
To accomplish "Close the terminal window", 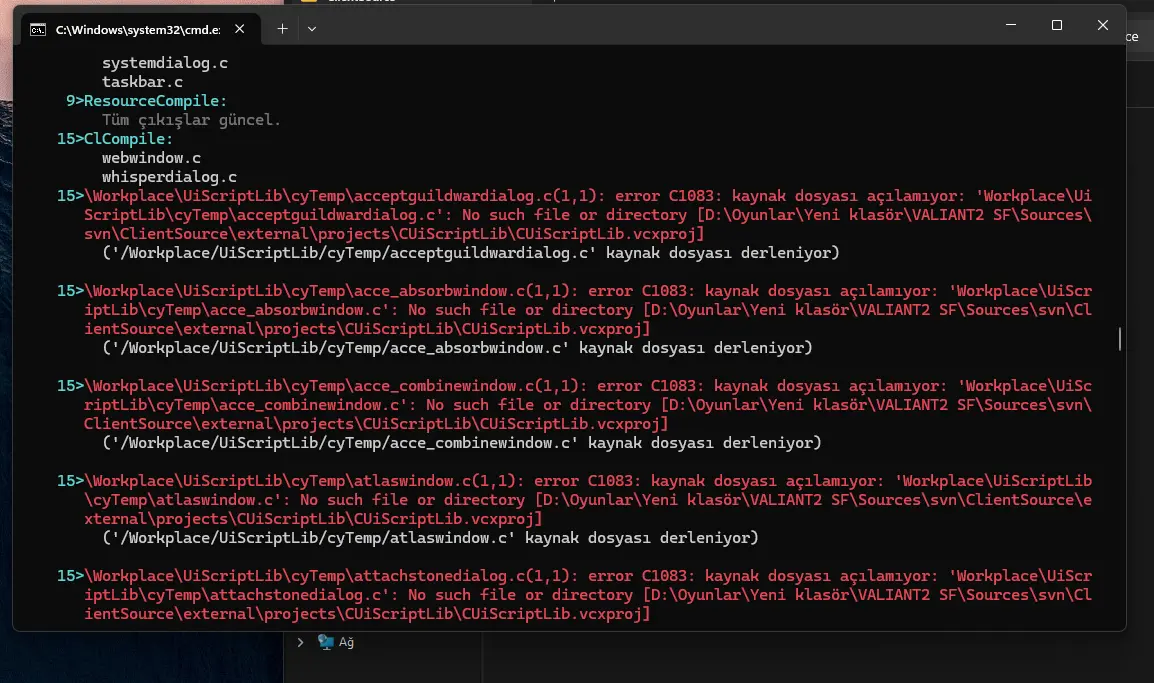I will (x=1101, y=26).
